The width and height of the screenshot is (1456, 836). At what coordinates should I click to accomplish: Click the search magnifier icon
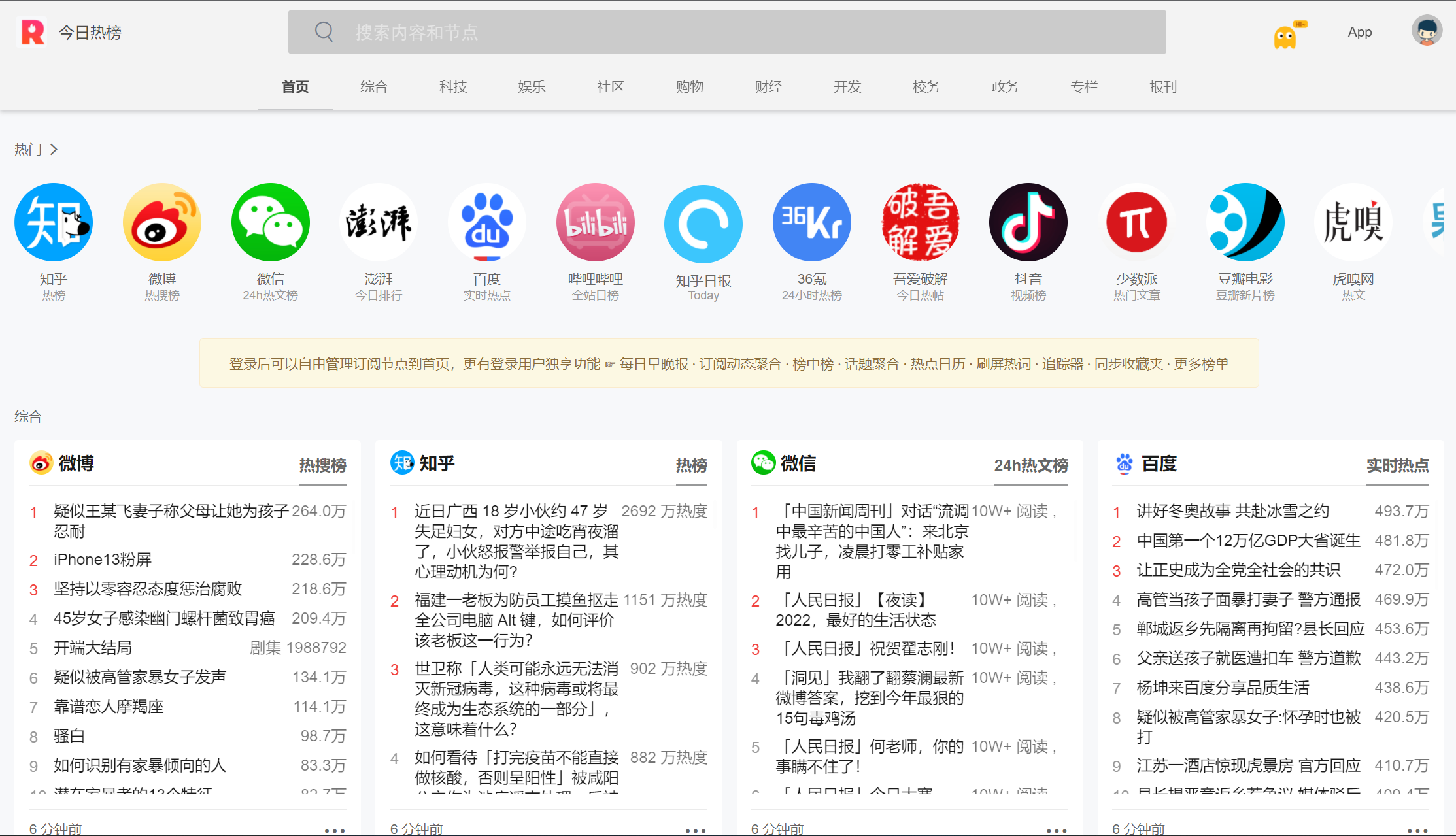pos(324,31)
